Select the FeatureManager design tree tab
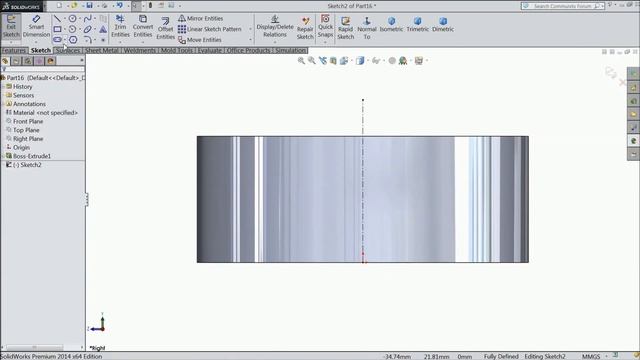The width and height of the screenshot is (640, 360). click(x=5, y=61)
